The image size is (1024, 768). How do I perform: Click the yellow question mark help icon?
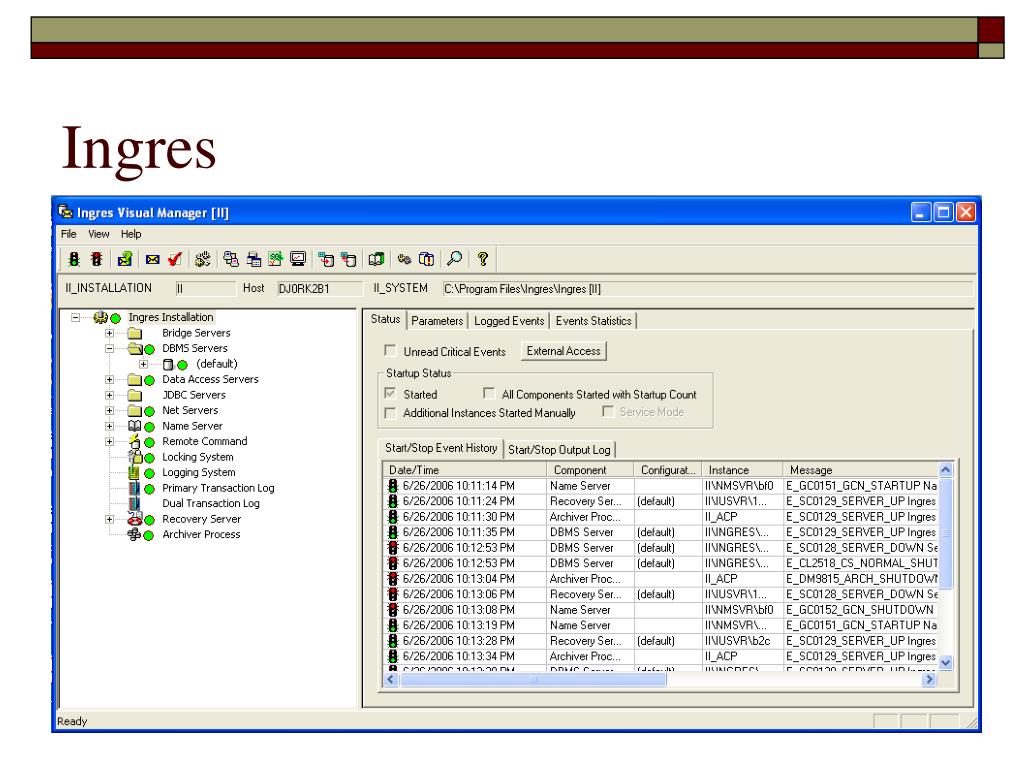pos(483,259)
